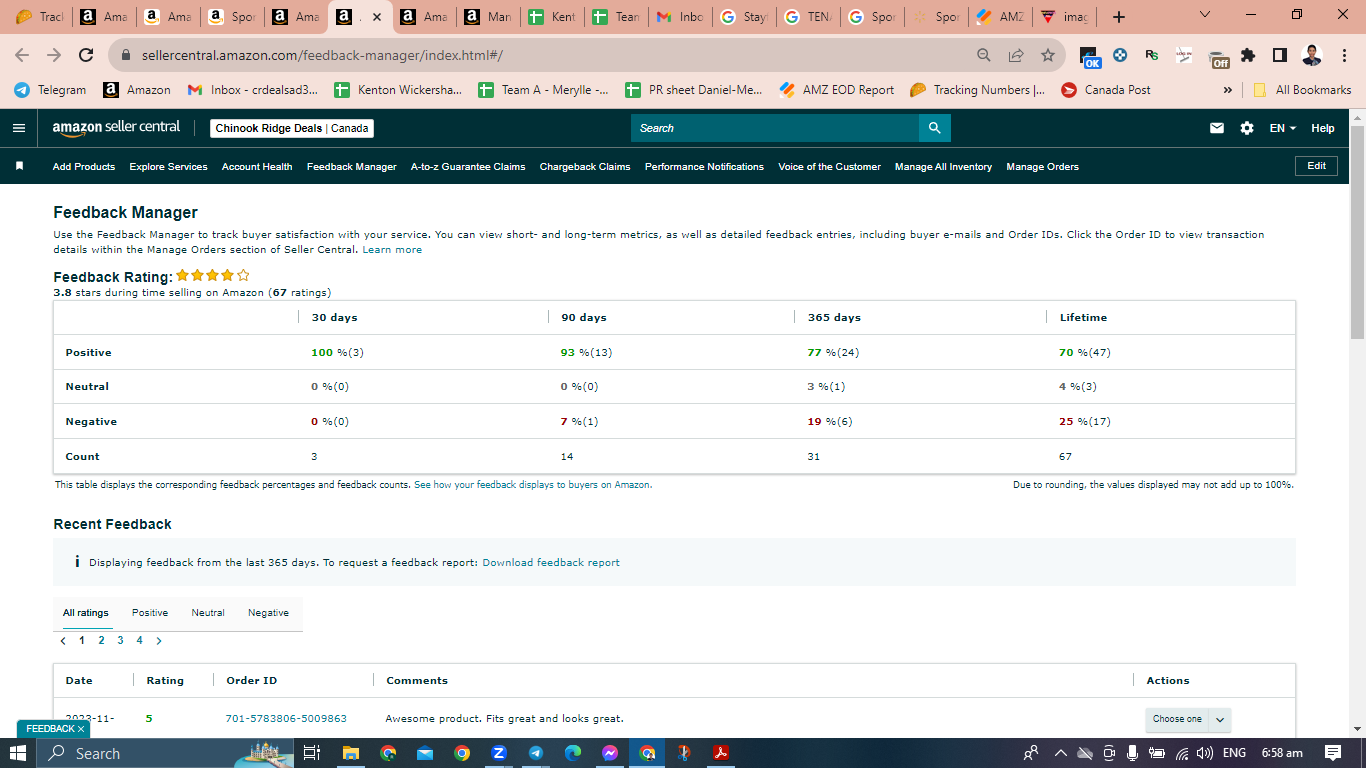
Task: Open the volume speaker tray icon
Action: [1205, 753]
